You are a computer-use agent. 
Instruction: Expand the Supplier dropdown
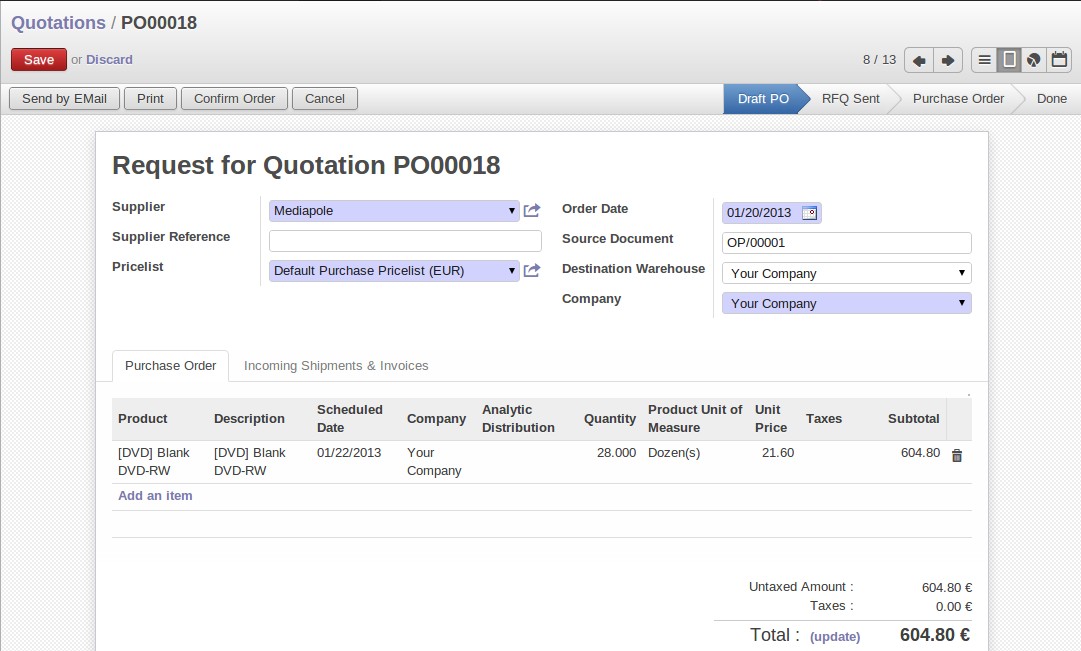[x=512, y=211]
